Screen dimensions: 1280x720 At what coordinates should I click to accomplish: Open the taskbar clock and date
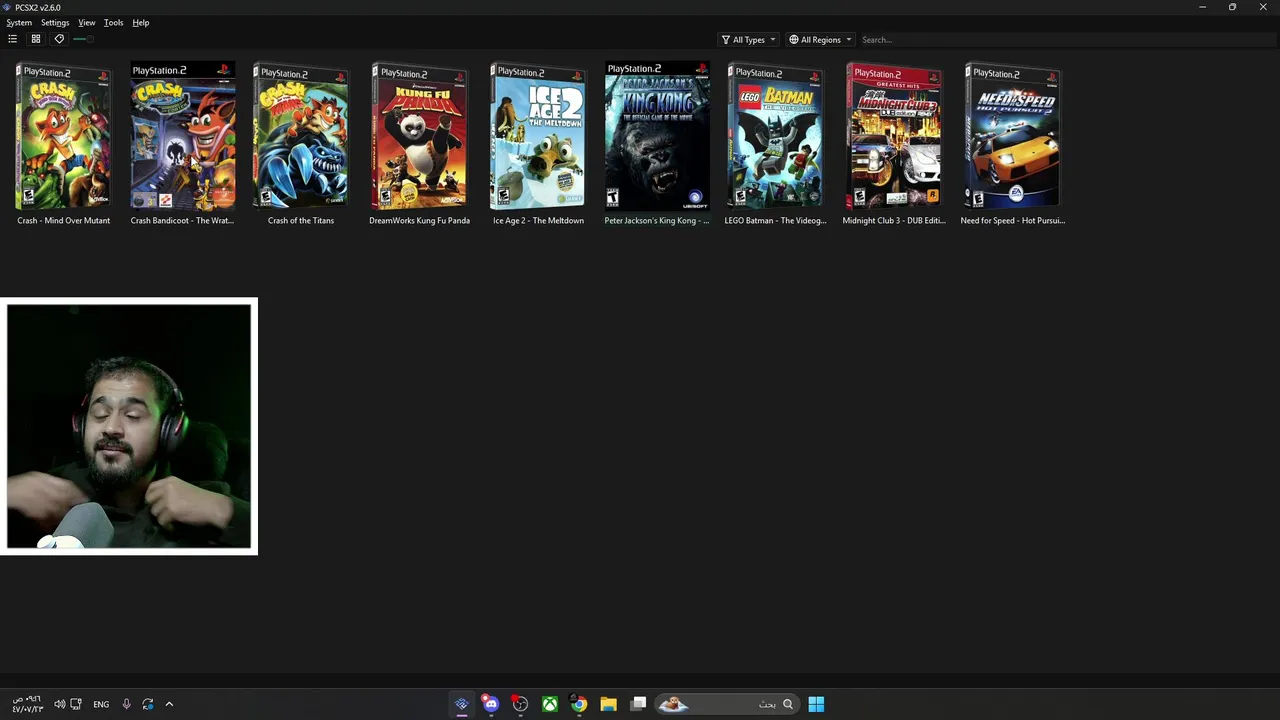27,704
